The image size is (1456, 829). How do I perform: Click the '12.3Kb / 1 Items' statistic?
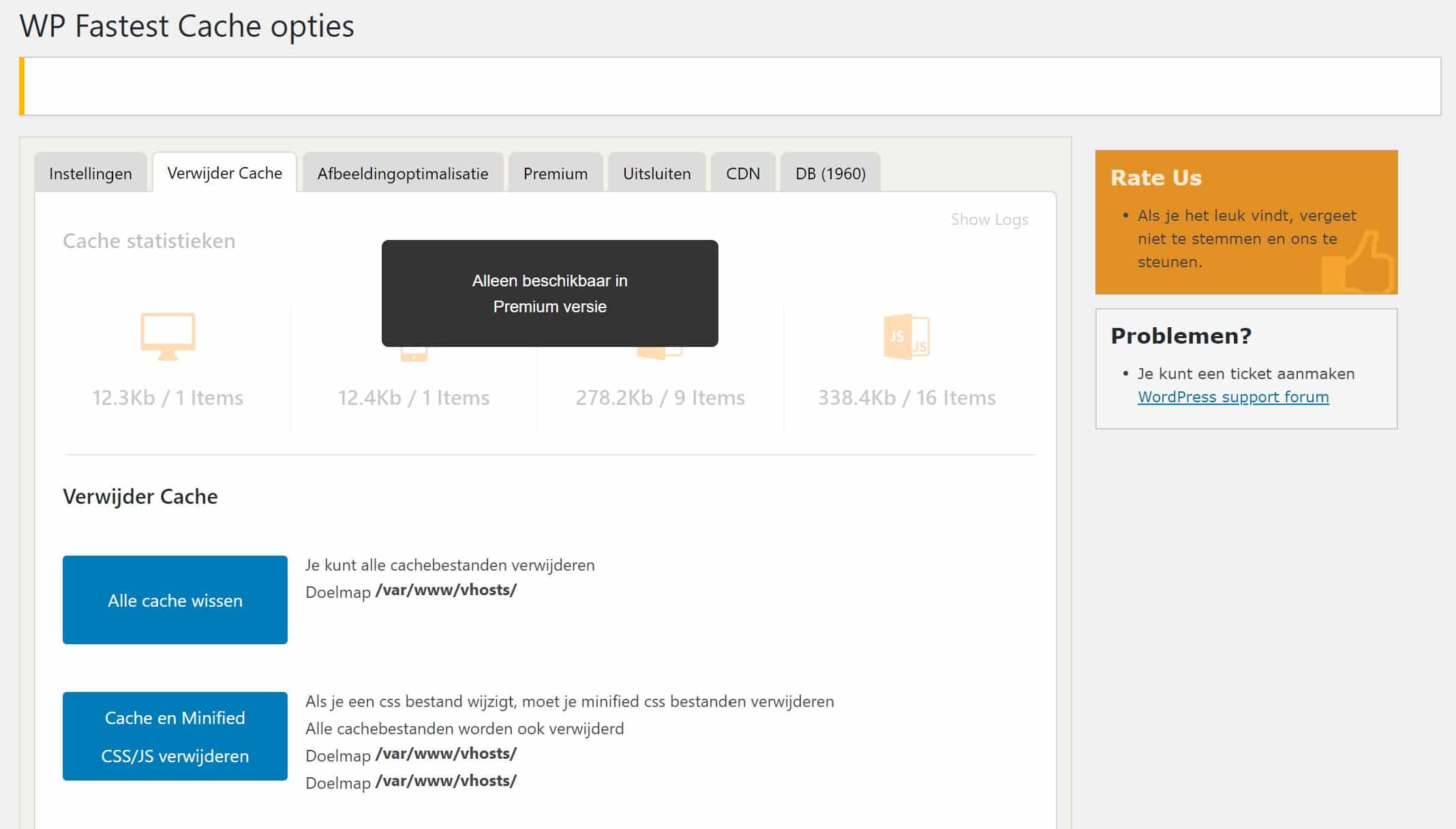(x=168, y=397)
